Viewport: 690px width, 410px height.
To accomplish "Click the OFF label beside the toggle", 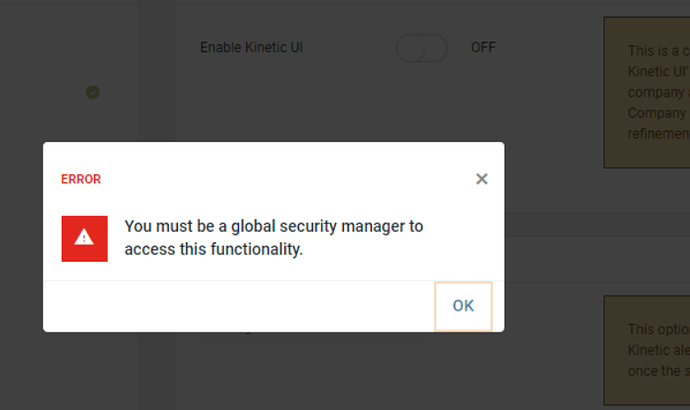I will pos(483,48).
